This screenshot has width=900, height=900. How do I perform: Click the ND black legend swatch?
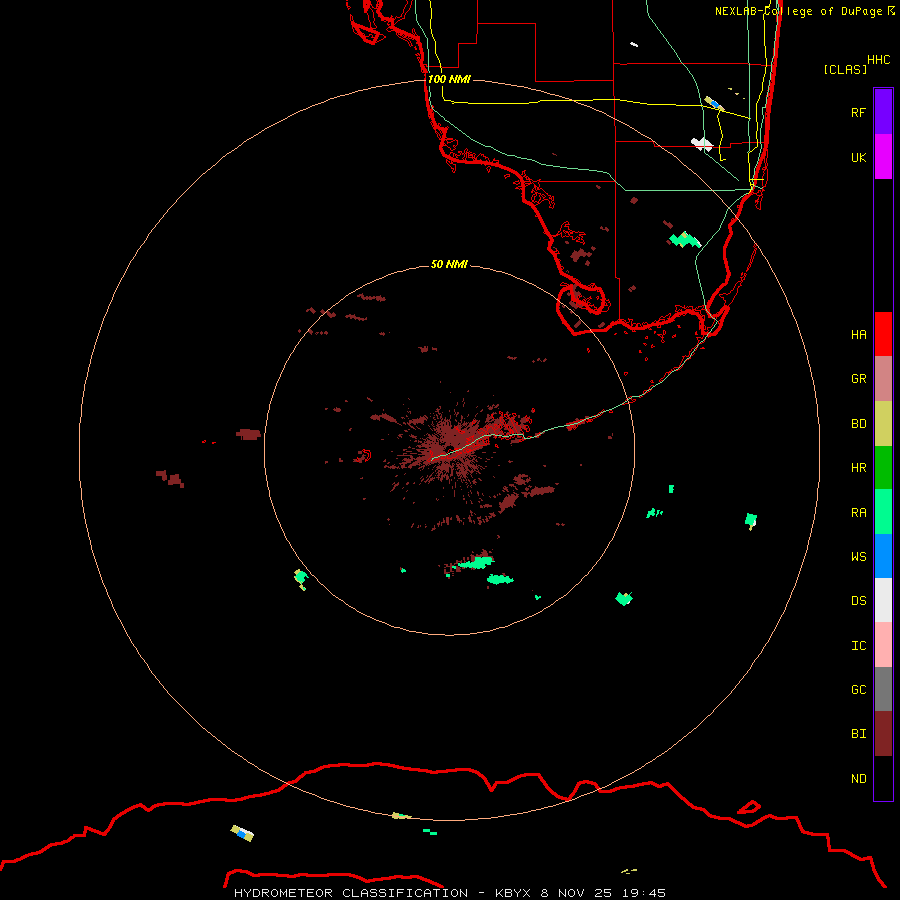coord(883,778)
